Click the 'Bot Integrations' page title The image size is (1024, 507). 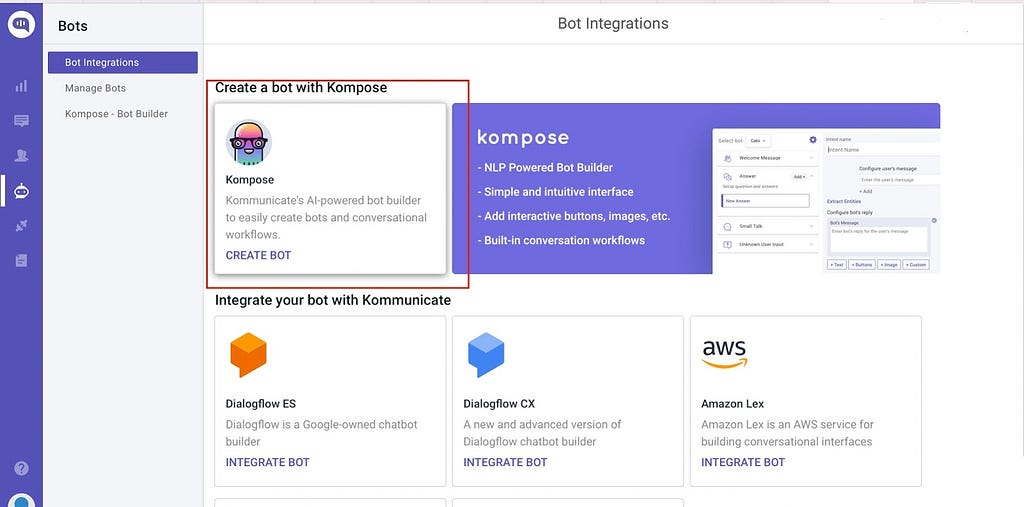(613, 24)
